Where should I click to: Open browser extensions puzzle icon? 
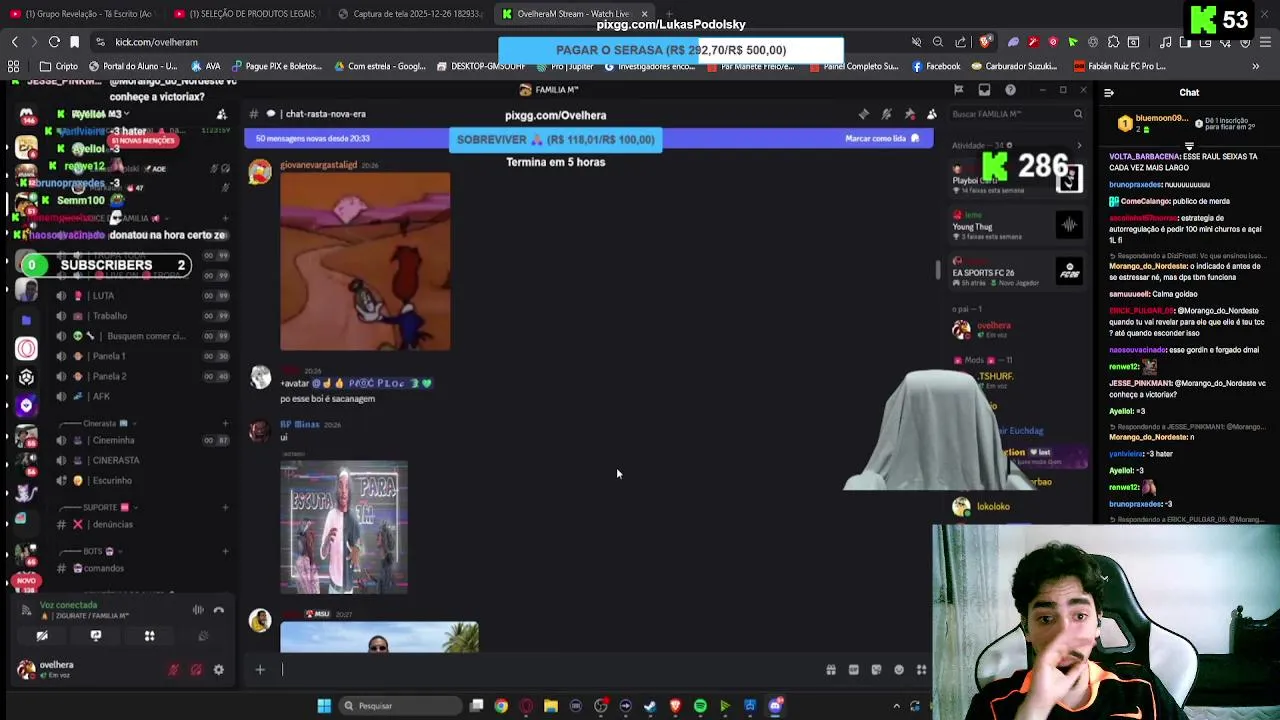[1112, 42]
